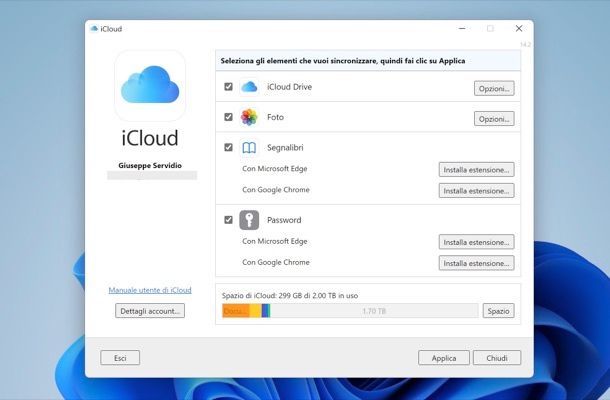Click the Esci button
This screenshot has height=400, width=610.
[x=120, y=358]
